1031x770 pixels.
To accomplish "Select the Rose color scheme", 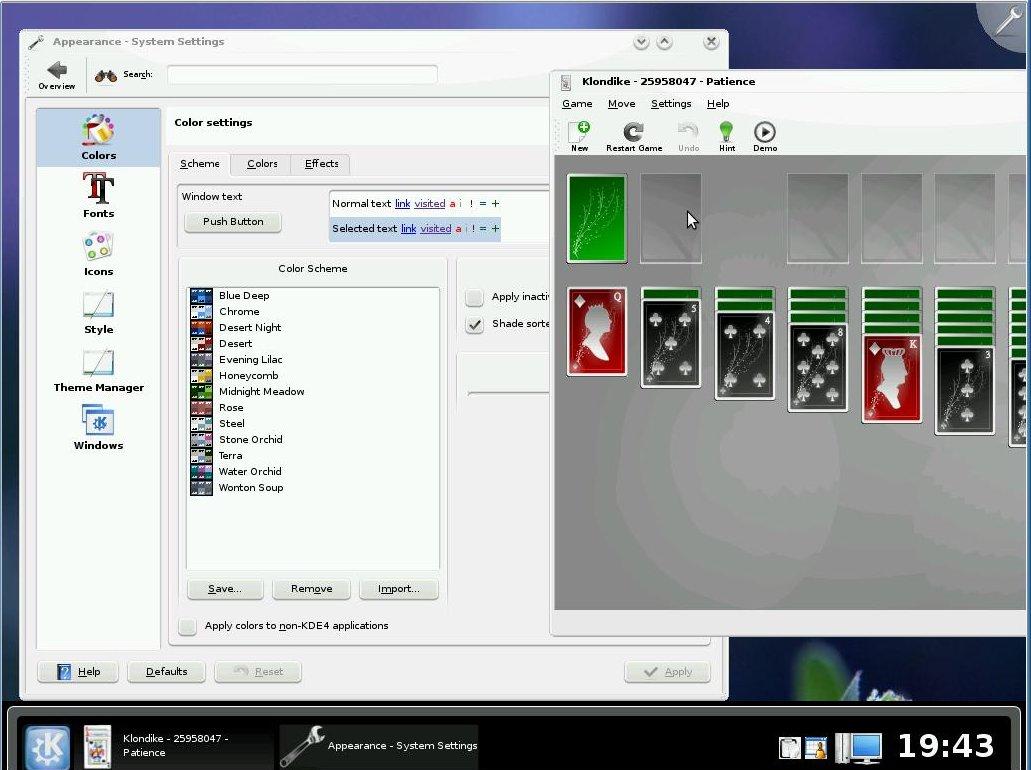I will pos(314,408).
